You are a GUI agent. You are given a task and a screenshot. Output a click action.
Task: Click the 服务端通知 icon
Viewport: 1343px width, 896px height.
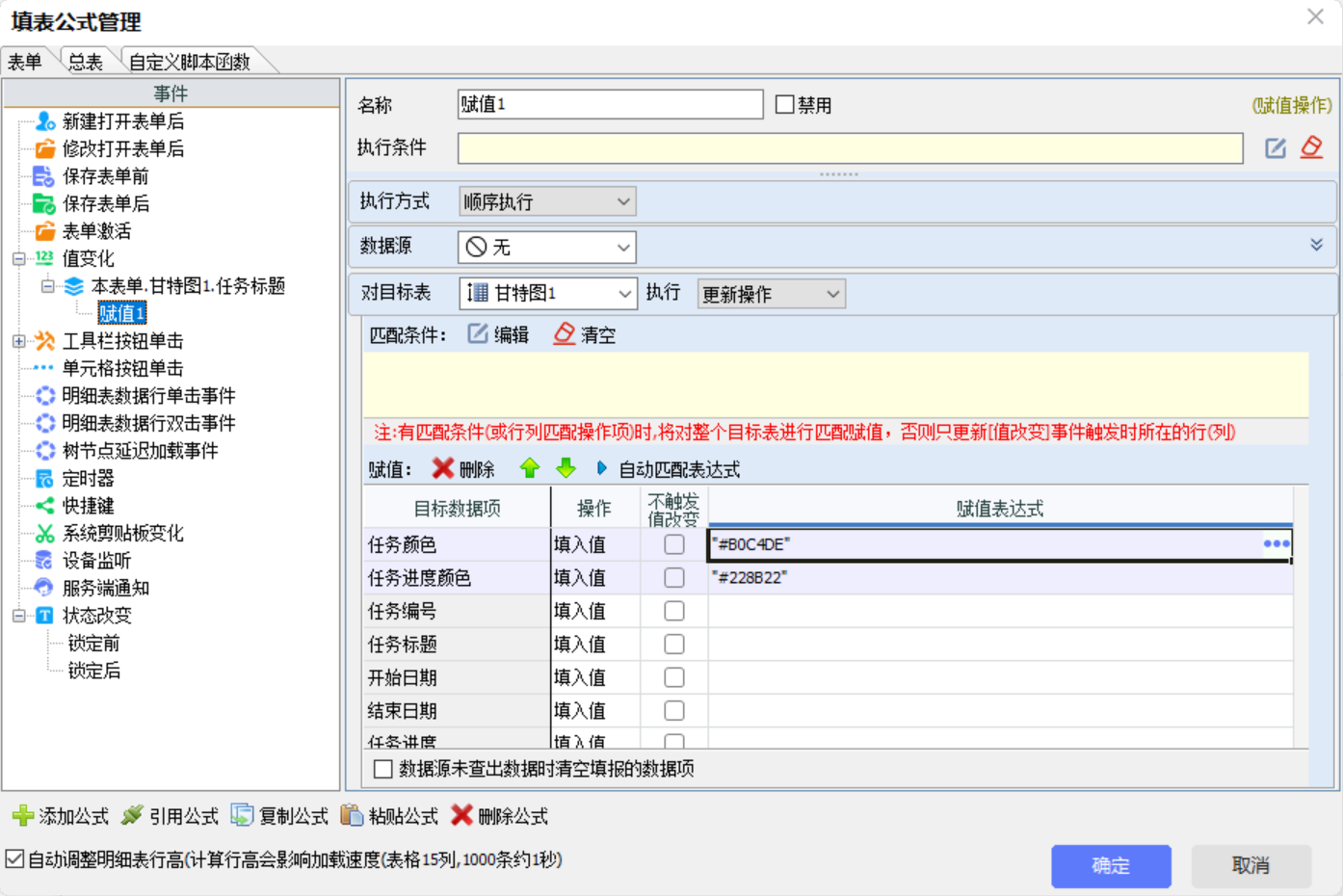point(44,588)
